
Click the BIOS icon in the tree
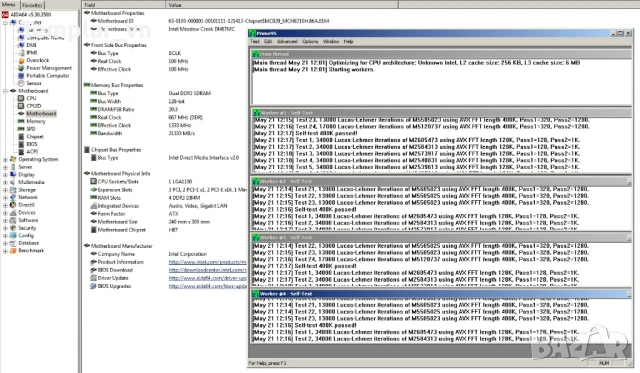pos(21,144)
